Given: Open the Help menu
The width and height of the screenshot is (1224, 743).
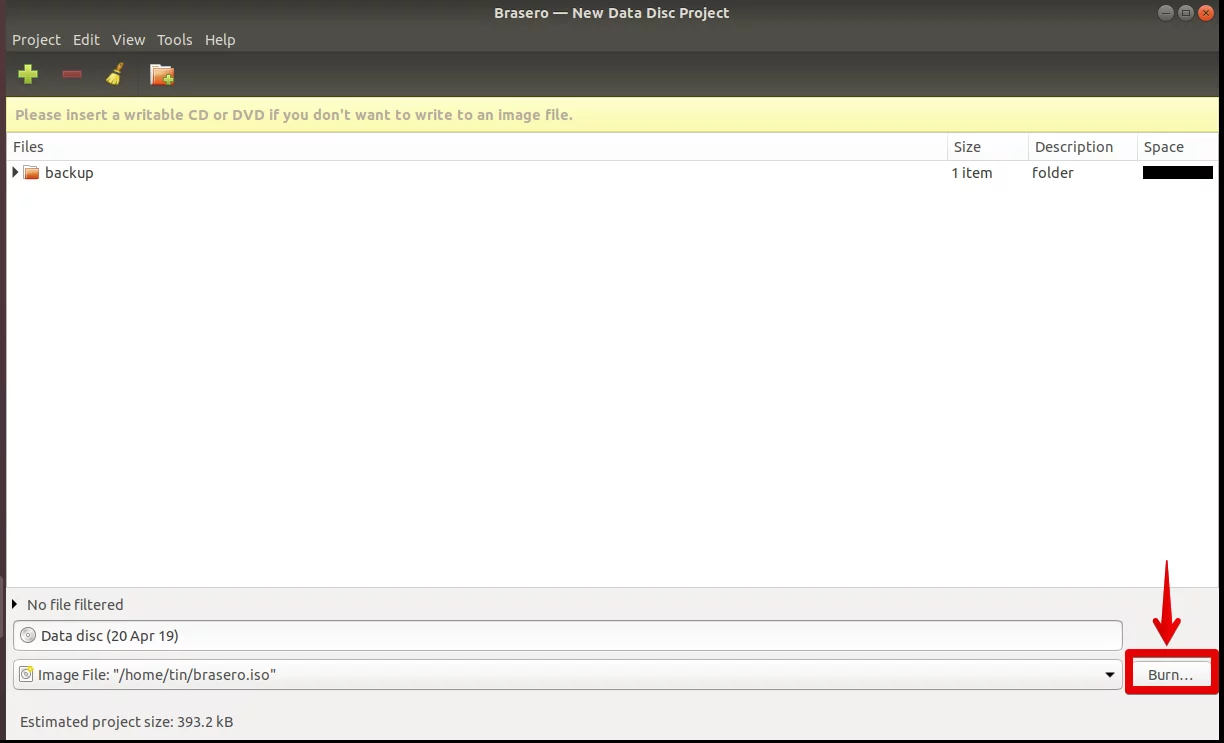Looking at the screenshot, I should [220, 40].
